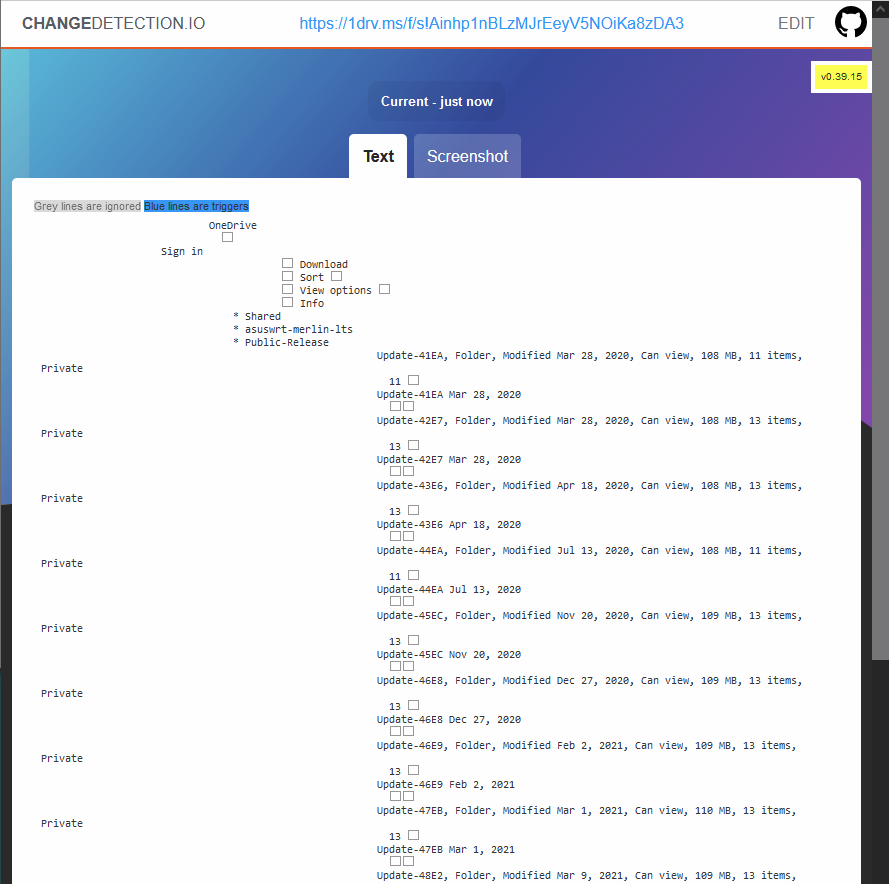Click the OneDrive text line
This screenshot has width=889, height=884.
pos(232,225)
